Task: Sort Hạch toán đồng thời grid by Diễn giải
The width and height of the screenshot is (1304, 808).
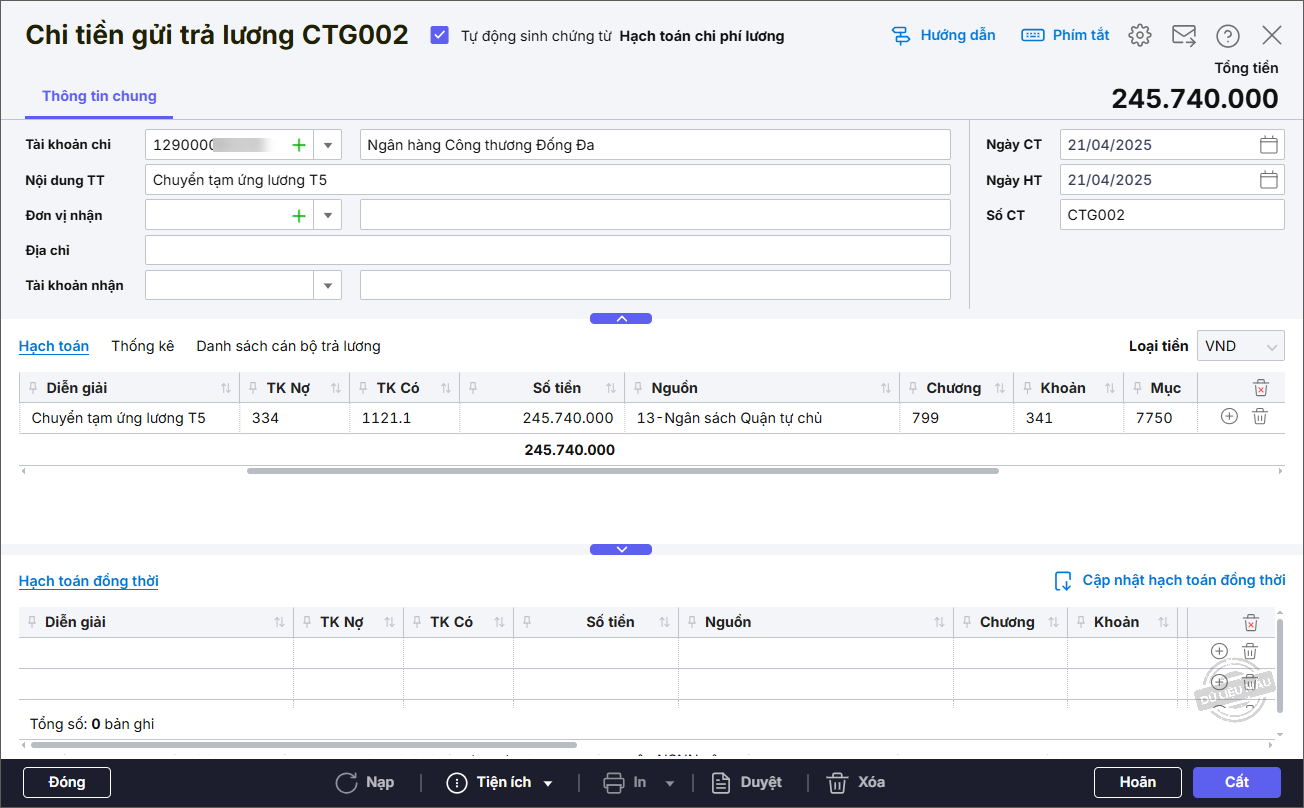Action: (x=279, y=622)
